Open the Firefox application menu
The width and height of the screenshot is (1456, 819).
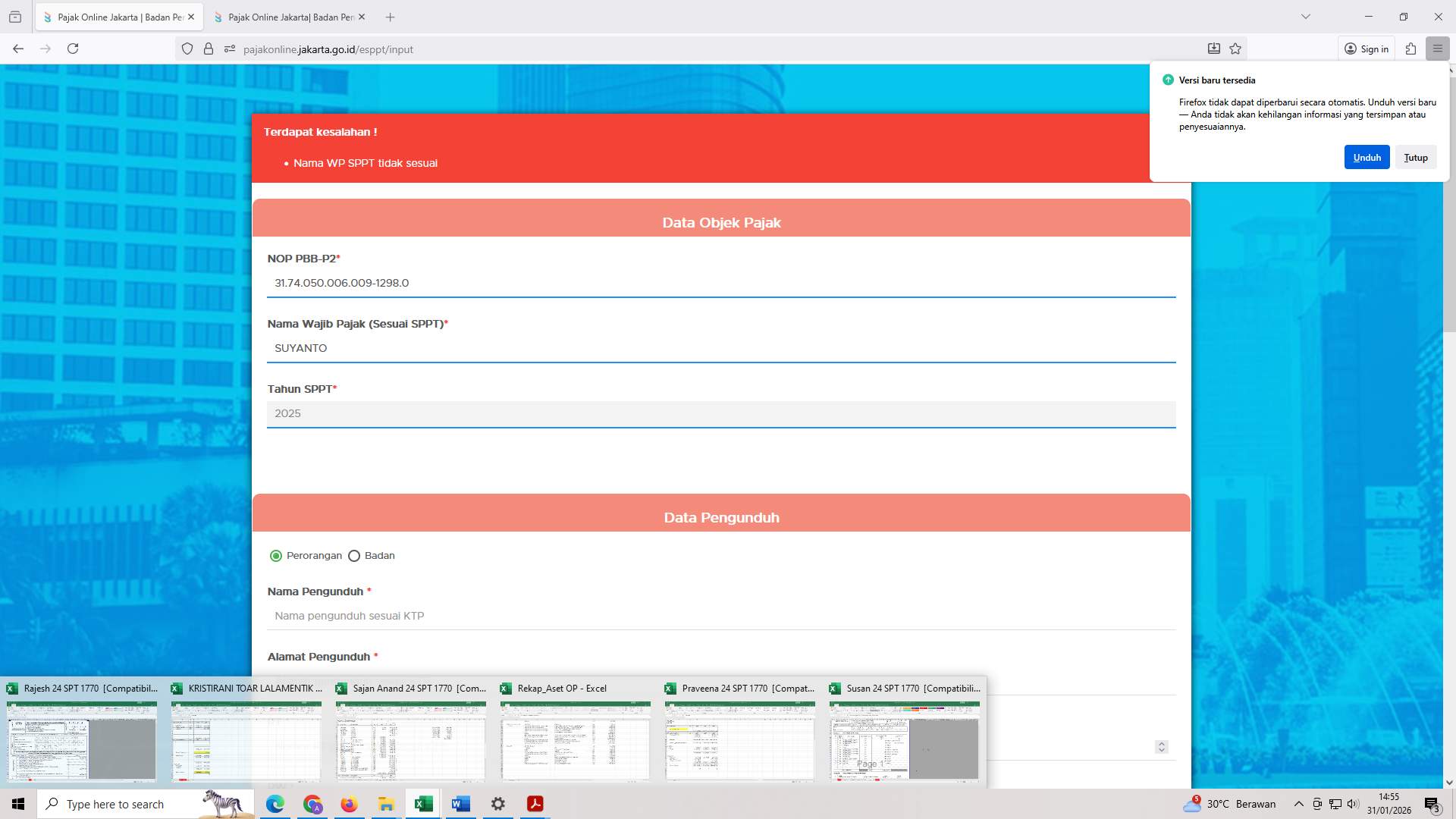click(1438, 49)
